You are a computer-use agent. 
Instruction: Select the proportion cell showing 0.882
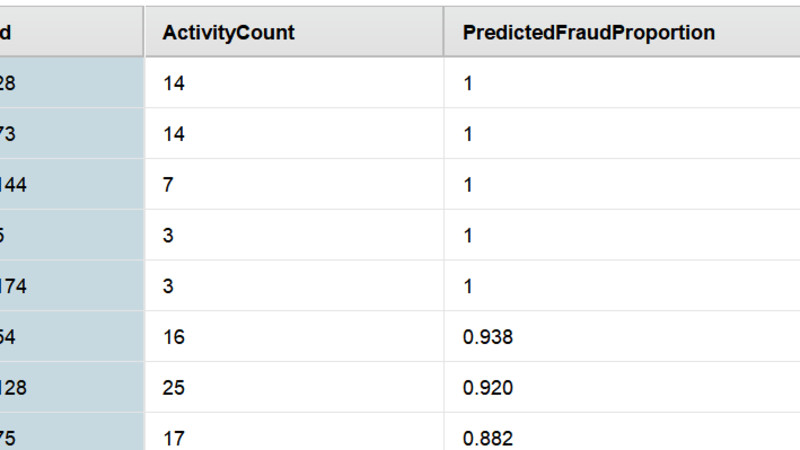click(622, 432)
